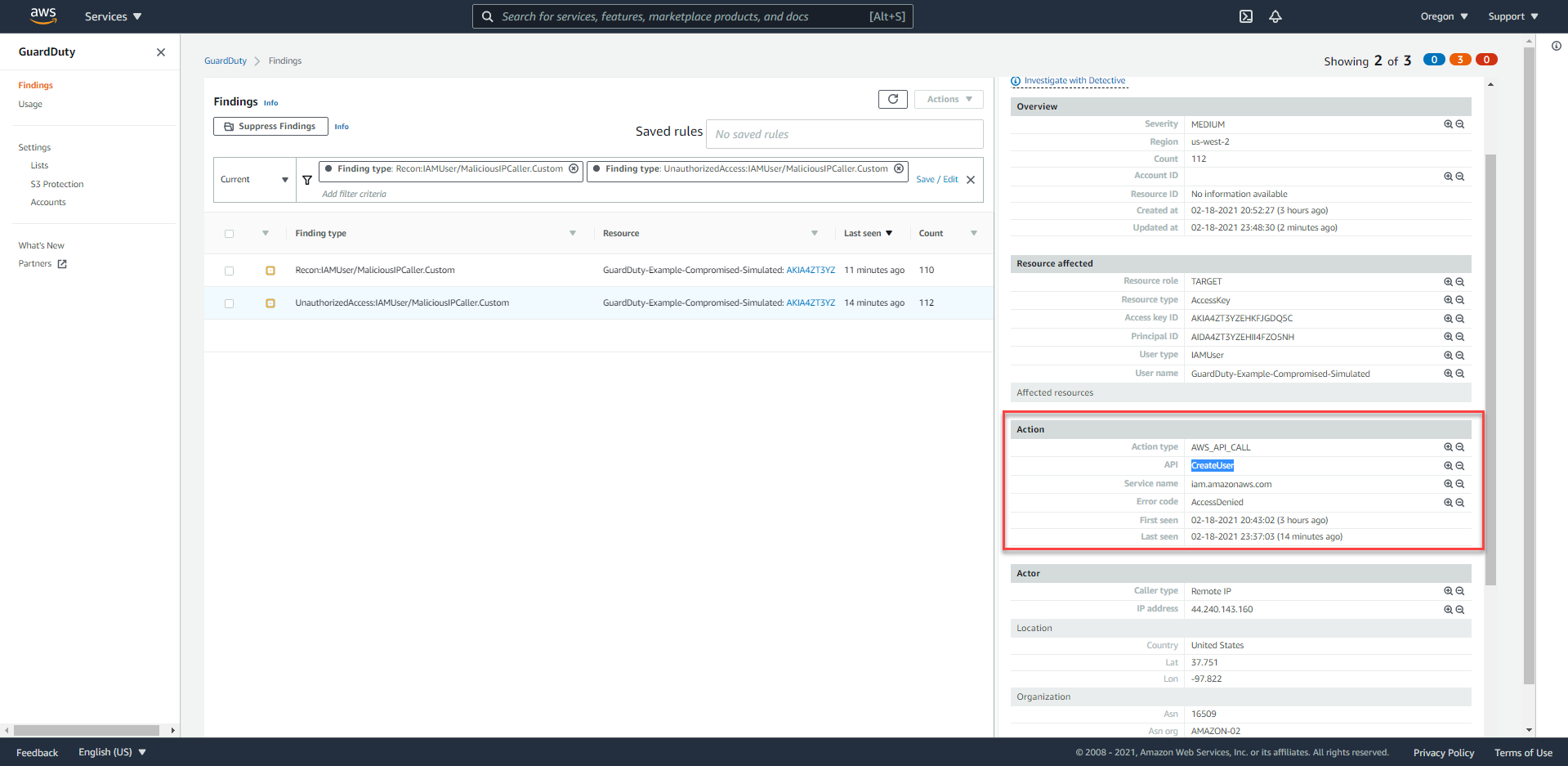Open the Resource column dropdown arrow
Image resolution: width=1568 pixels, height=766 pixels.
point(815,234)
